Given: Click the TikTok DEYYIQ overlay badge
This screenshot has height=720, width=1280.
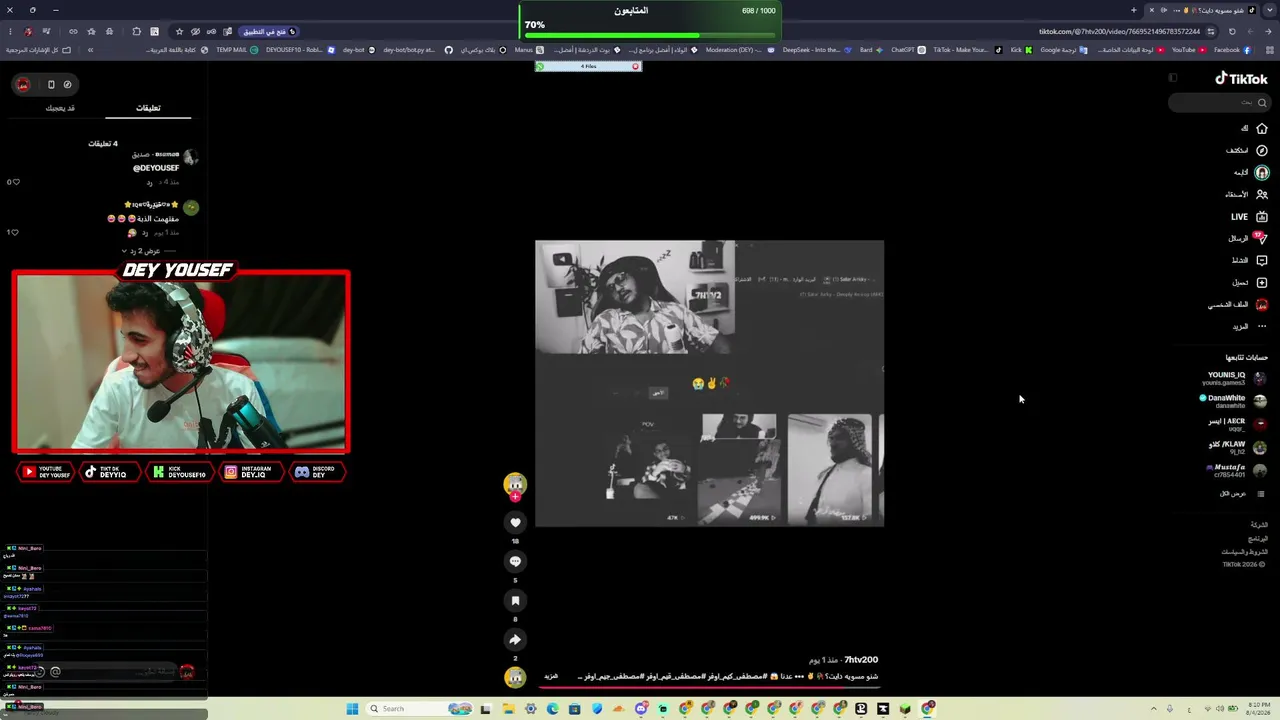Looking at the screenshot, I should tap(108, 472).
